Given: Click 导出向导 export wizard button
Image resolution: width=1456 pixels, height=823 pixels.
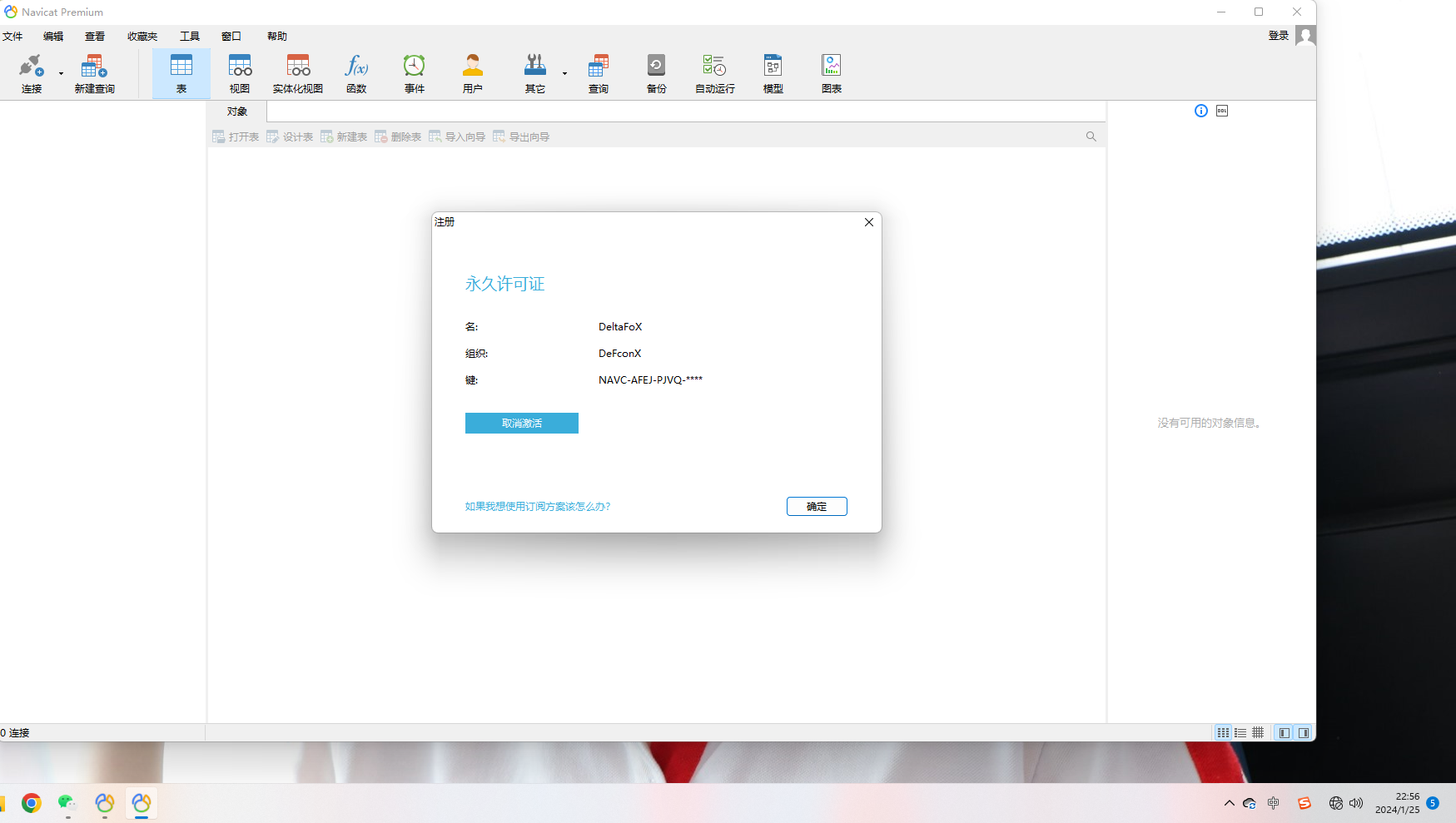Looking at the screenshot, I should coord(521,136).
